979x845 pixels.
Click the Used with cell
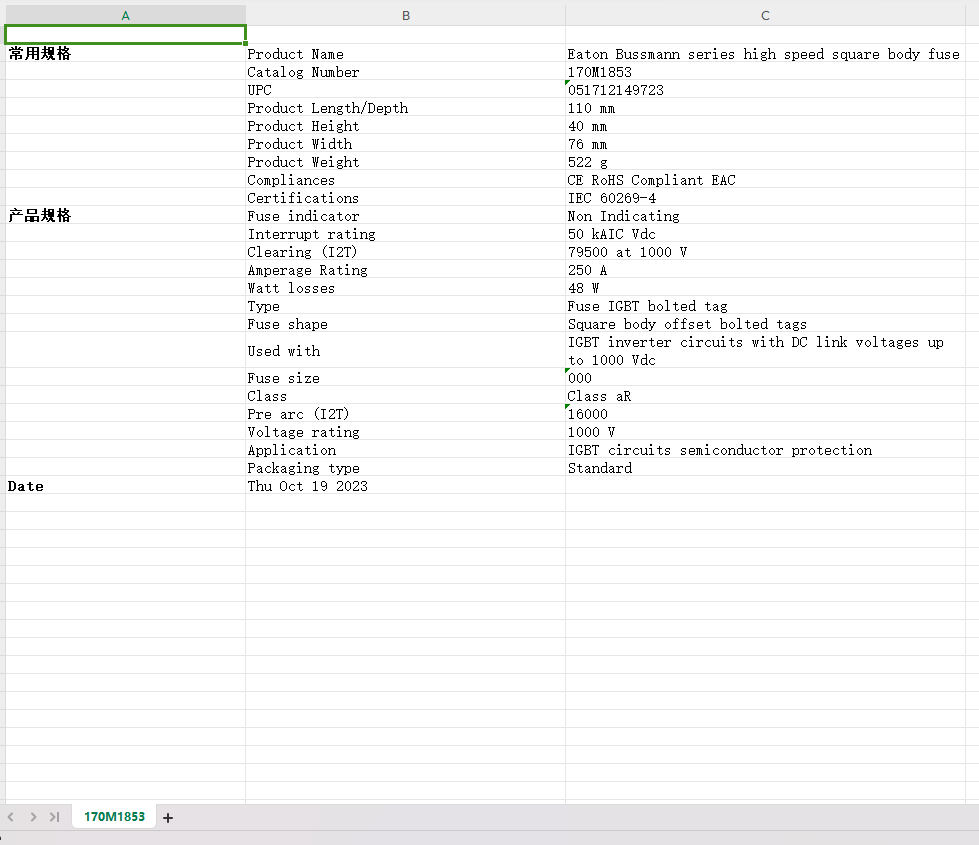(x=406, y=351)
